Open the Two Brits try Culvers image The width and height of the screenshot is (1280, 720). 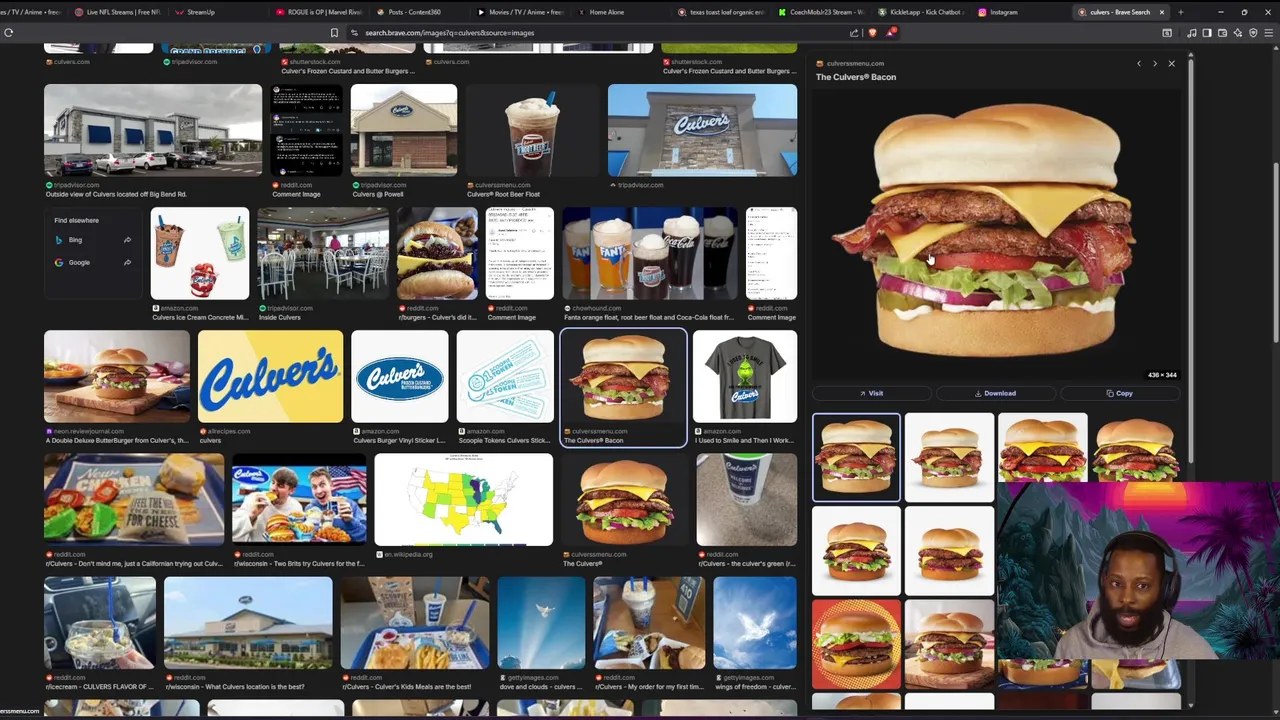click(299, 500)
